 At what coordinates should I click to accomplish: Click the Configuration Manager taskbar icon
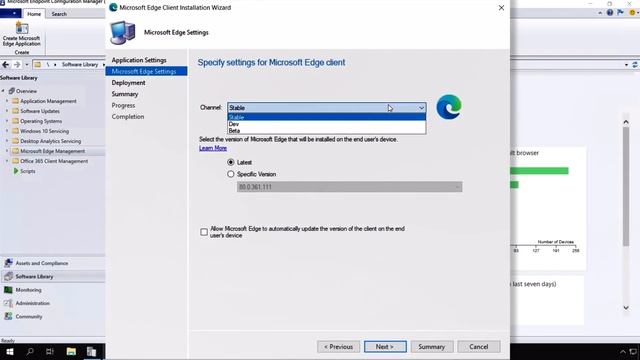click(91, 351)
